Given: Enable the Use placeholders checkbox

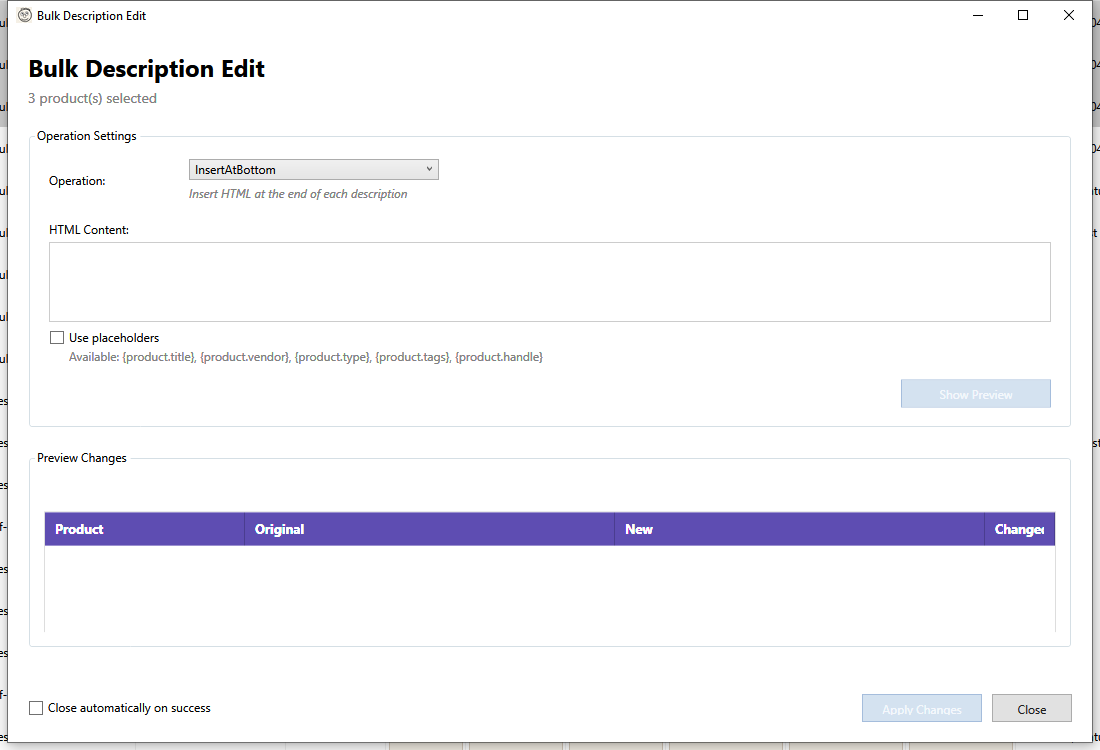Looking at the screenshot, I should point(57,337).
